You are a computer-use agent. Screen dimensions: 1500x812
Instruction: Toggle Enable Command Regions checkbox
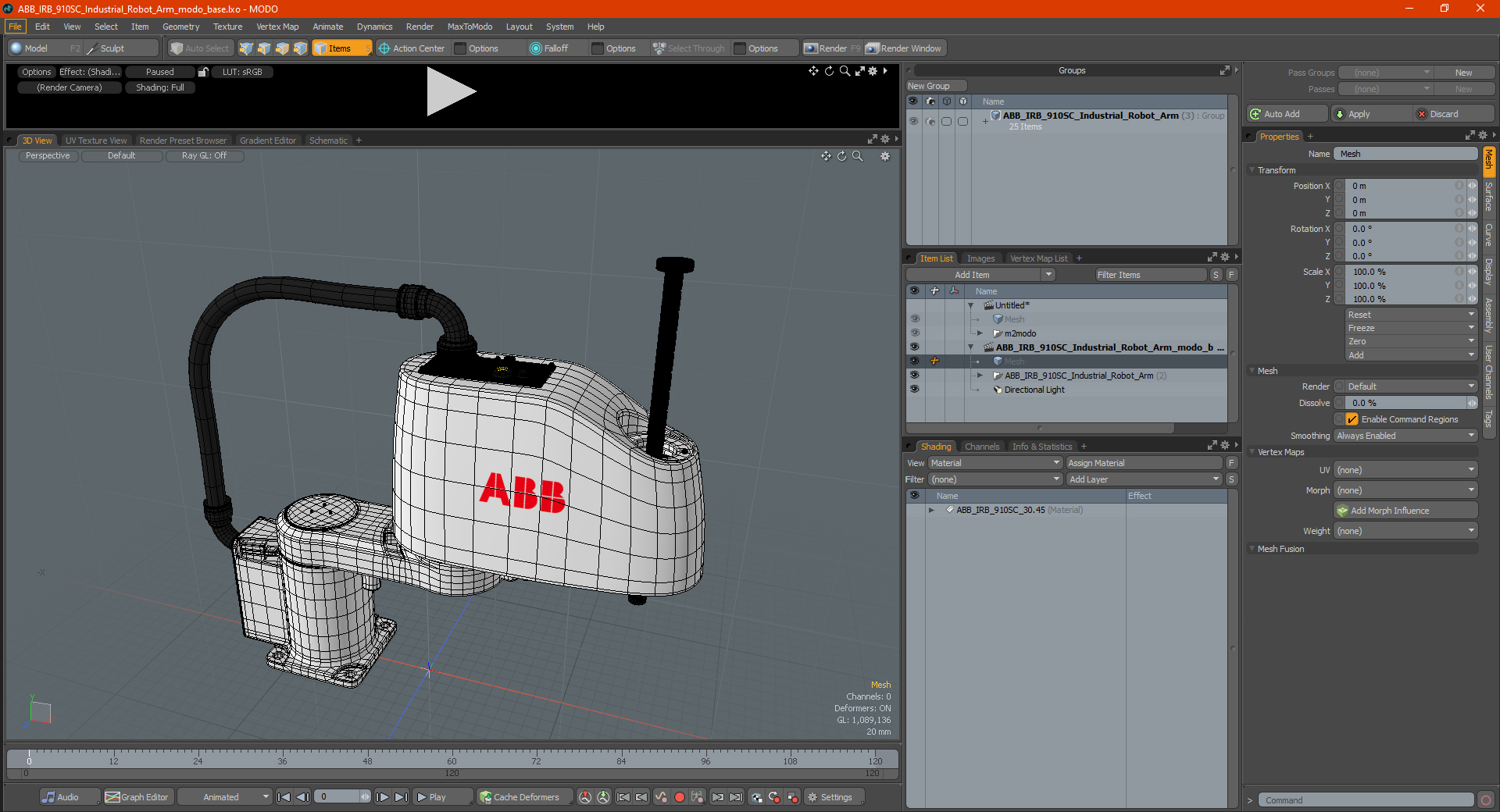click(x=1352, y=419)
